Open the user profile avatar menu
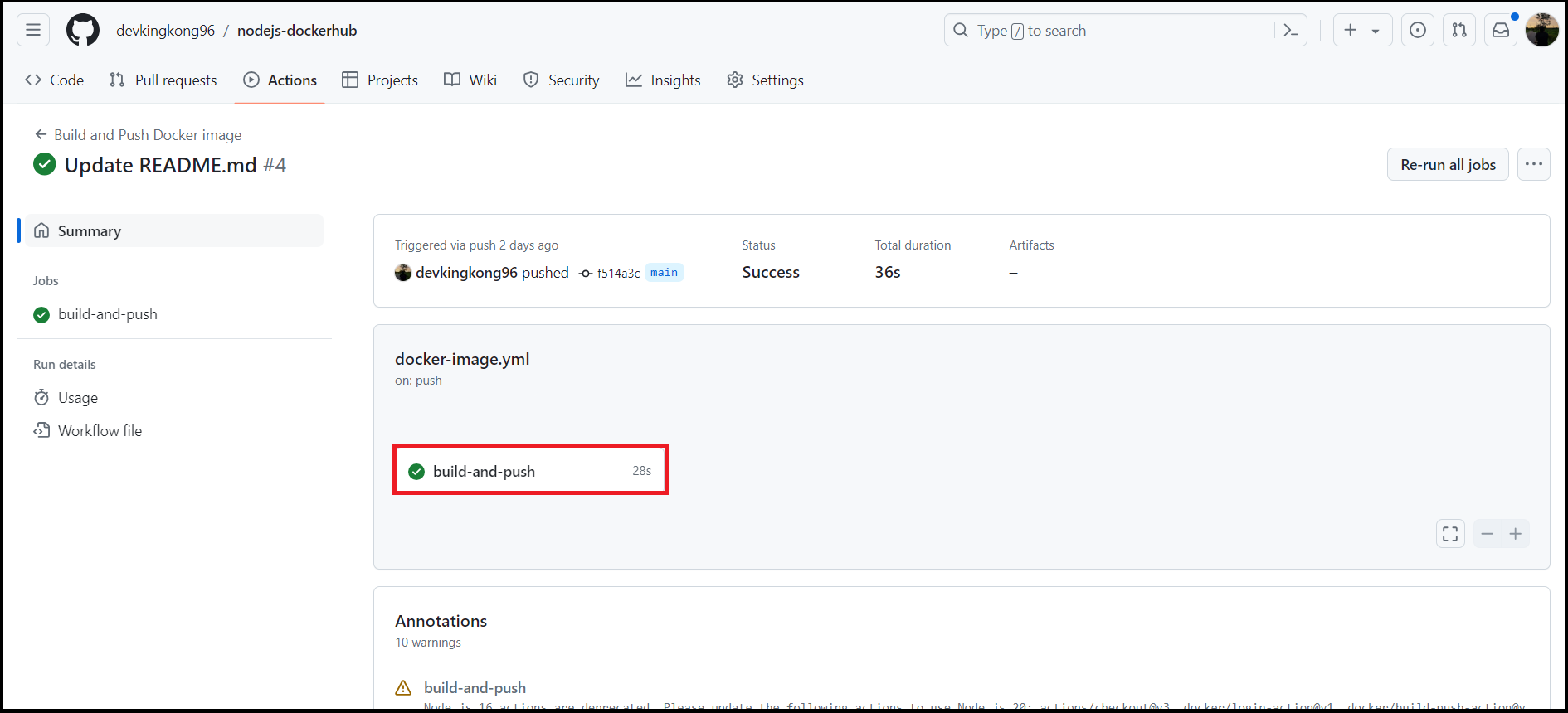 1542,30
